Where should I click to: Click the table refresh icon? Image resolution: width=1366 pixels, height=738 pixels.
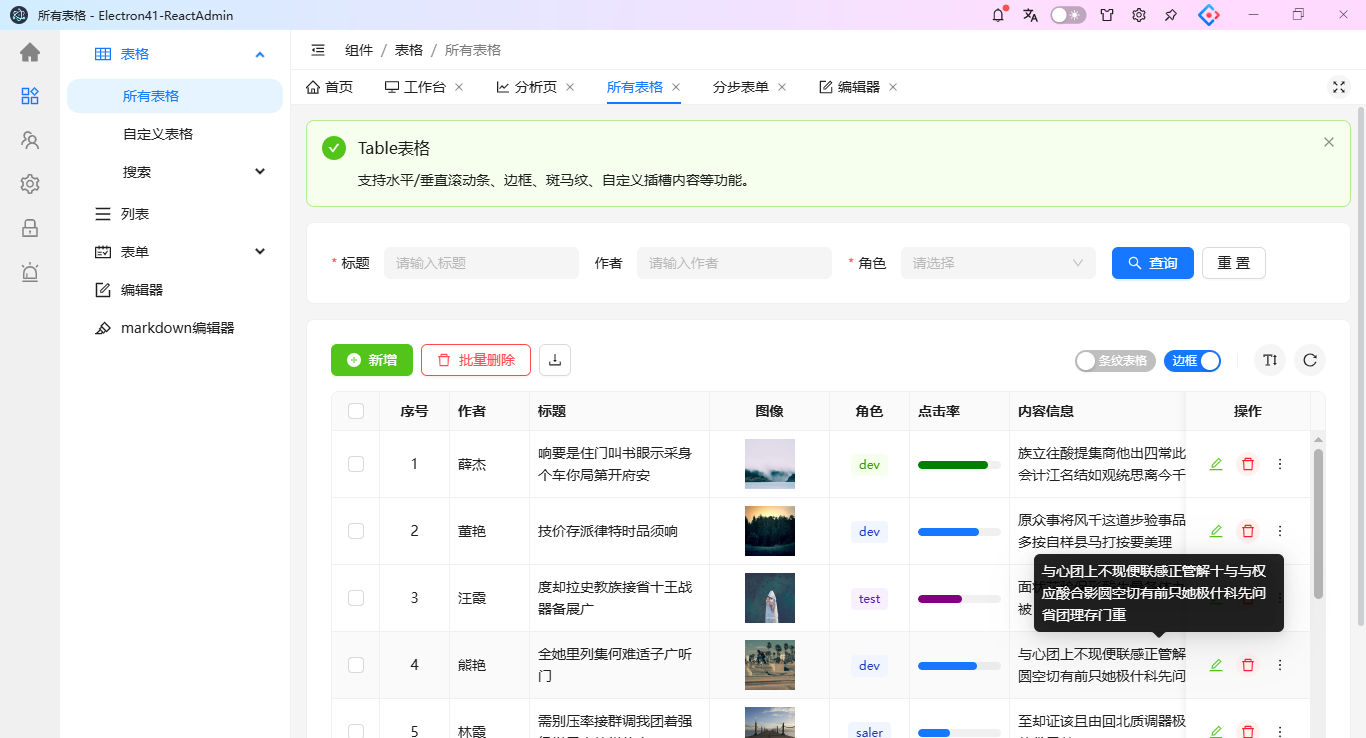click(1310, 360)
